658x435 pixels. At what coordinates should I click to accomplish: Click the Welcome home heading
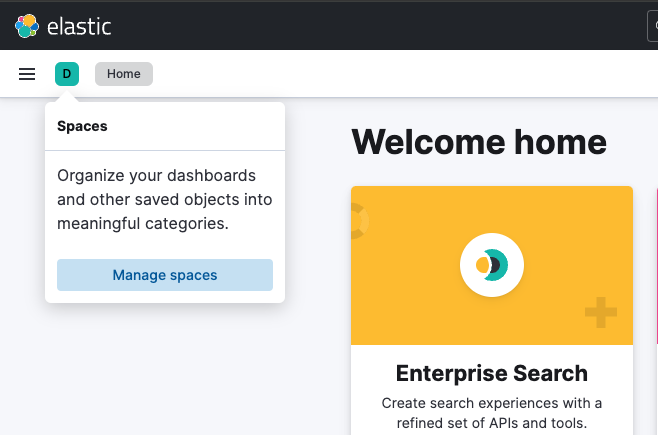pyautogui.click(x=479, y=142)
